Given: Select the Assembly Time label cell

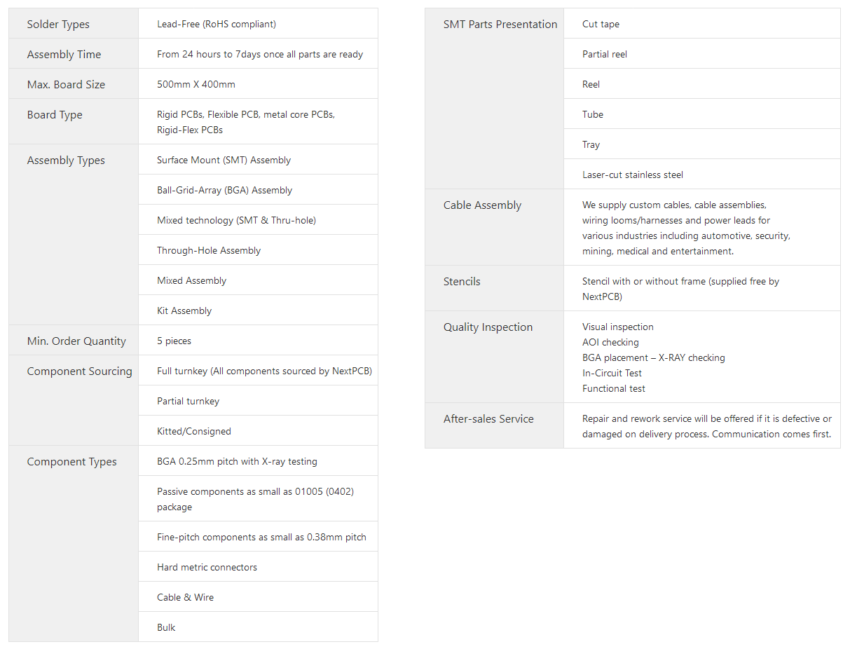Looking at the screenshot, I should click(x=64, y=54).
